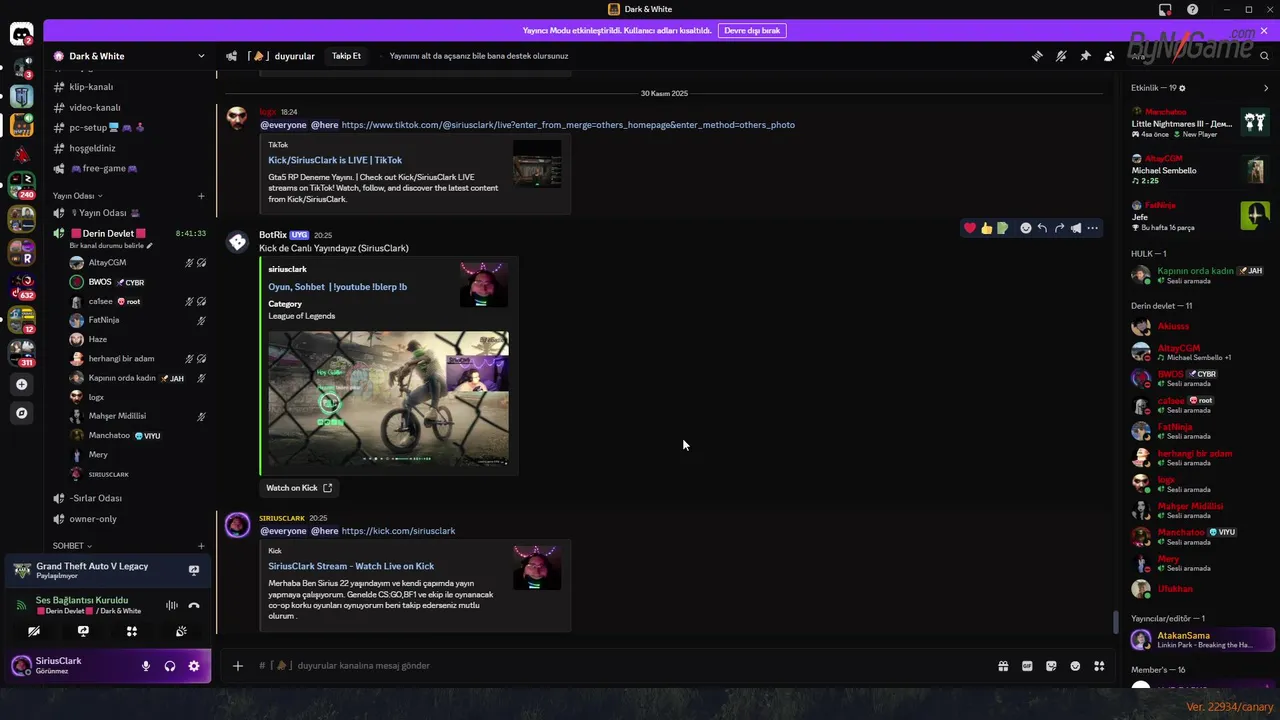The image size is (1280, 720).
Task: Open the hoşgeldiniz channel
Action: (x=129, y=148)
